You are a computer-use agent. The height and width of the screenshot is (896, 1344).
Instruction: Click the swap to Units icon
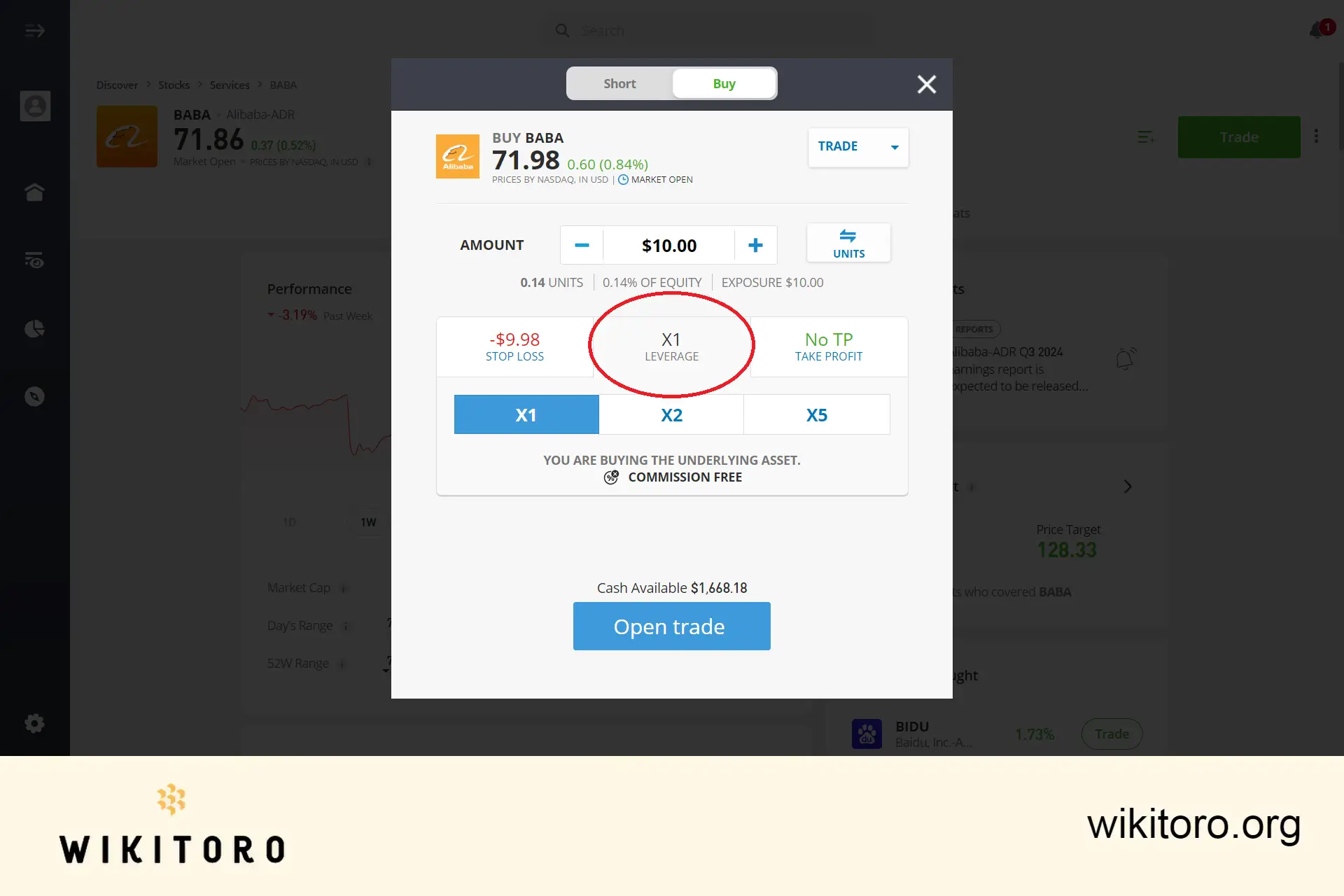[848, 243]
